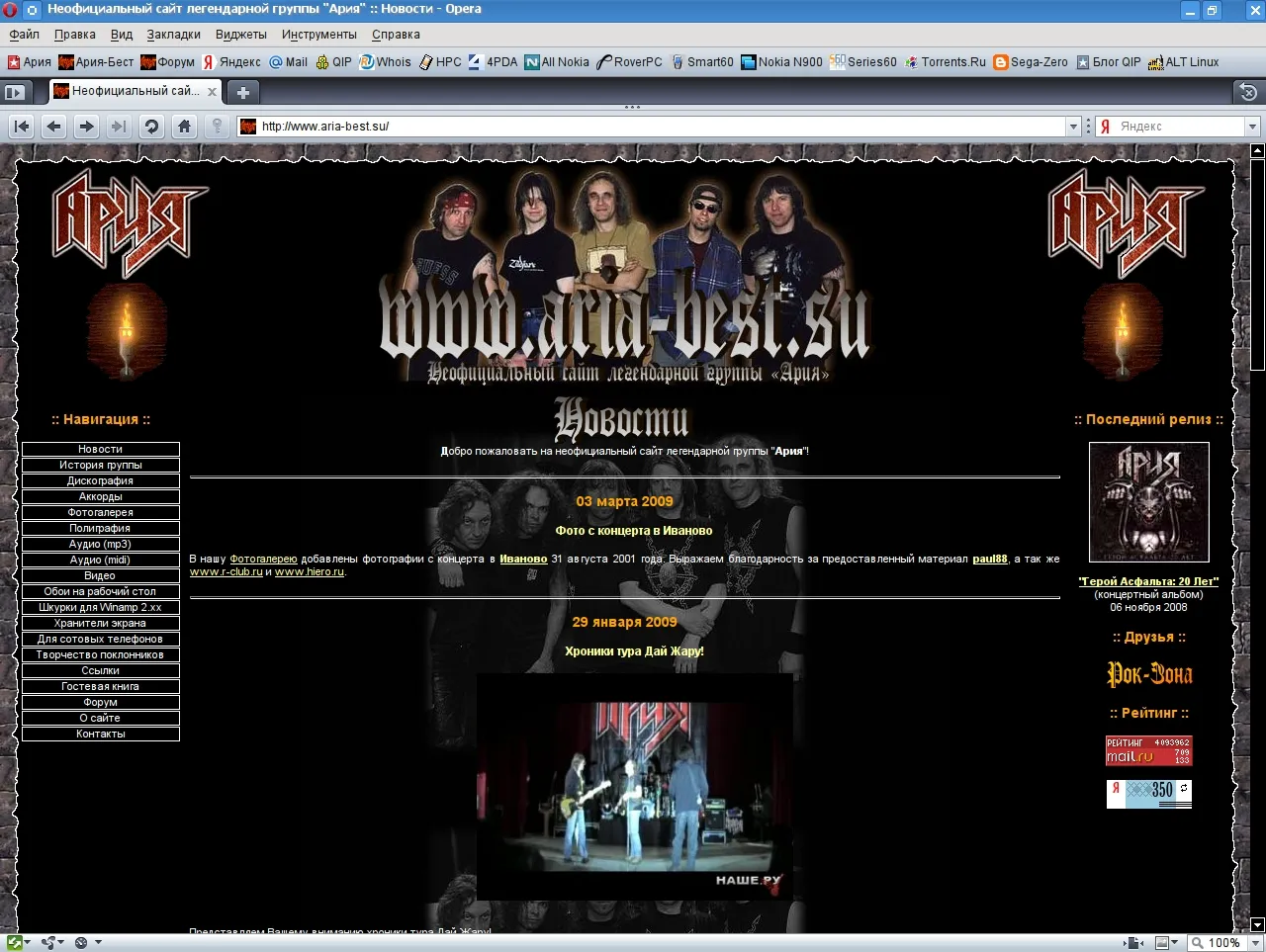The height and width of the screenshot is (952, 1266).
Task: Click the latest release album cover
Action: coord(1149,502)
